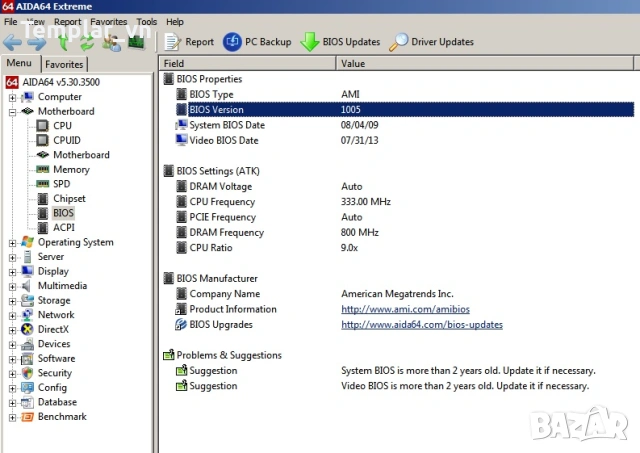Click the Multimedia speaker icon
Image resolution: width=640 pixels, height=453 pixels.
pos(27,286)
